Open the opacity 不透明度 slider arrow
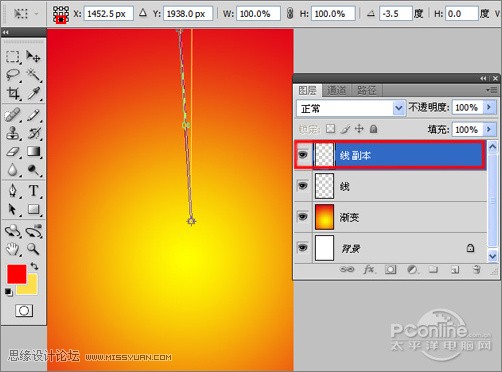 489,107
